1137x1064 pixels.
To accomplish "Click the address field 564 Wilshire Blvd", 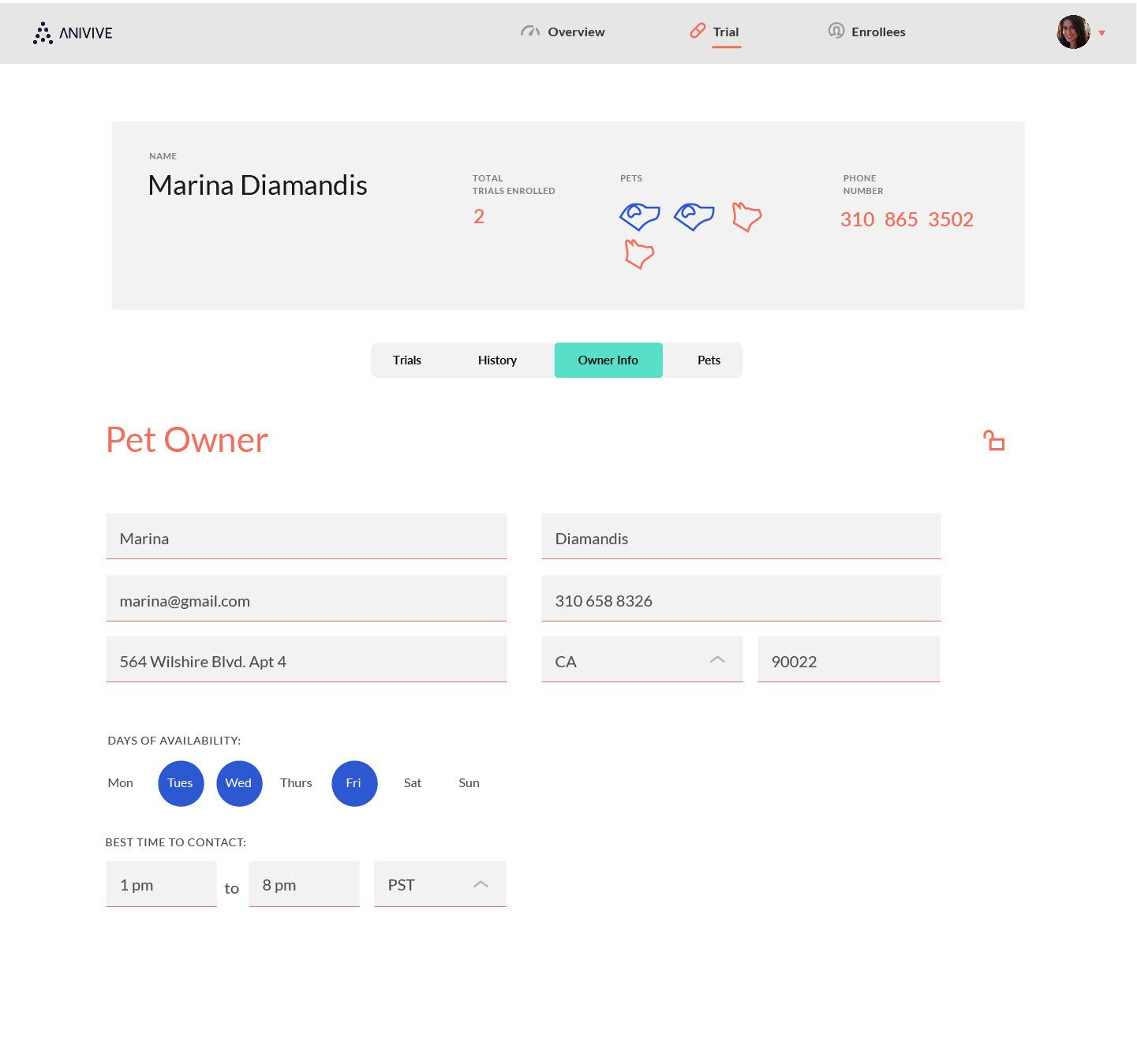I will (306, 659).
